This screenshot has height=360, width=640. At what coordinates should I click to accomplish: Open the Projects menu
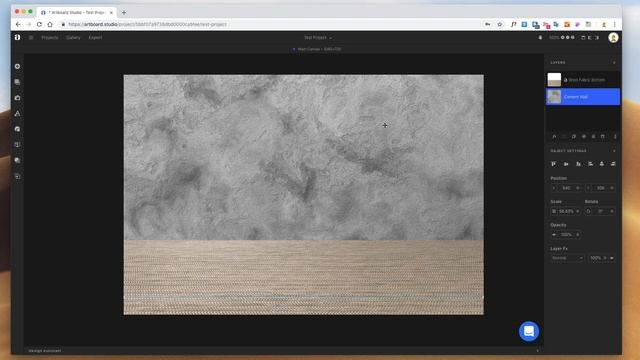pyautogui.click(x=50, y=38)
